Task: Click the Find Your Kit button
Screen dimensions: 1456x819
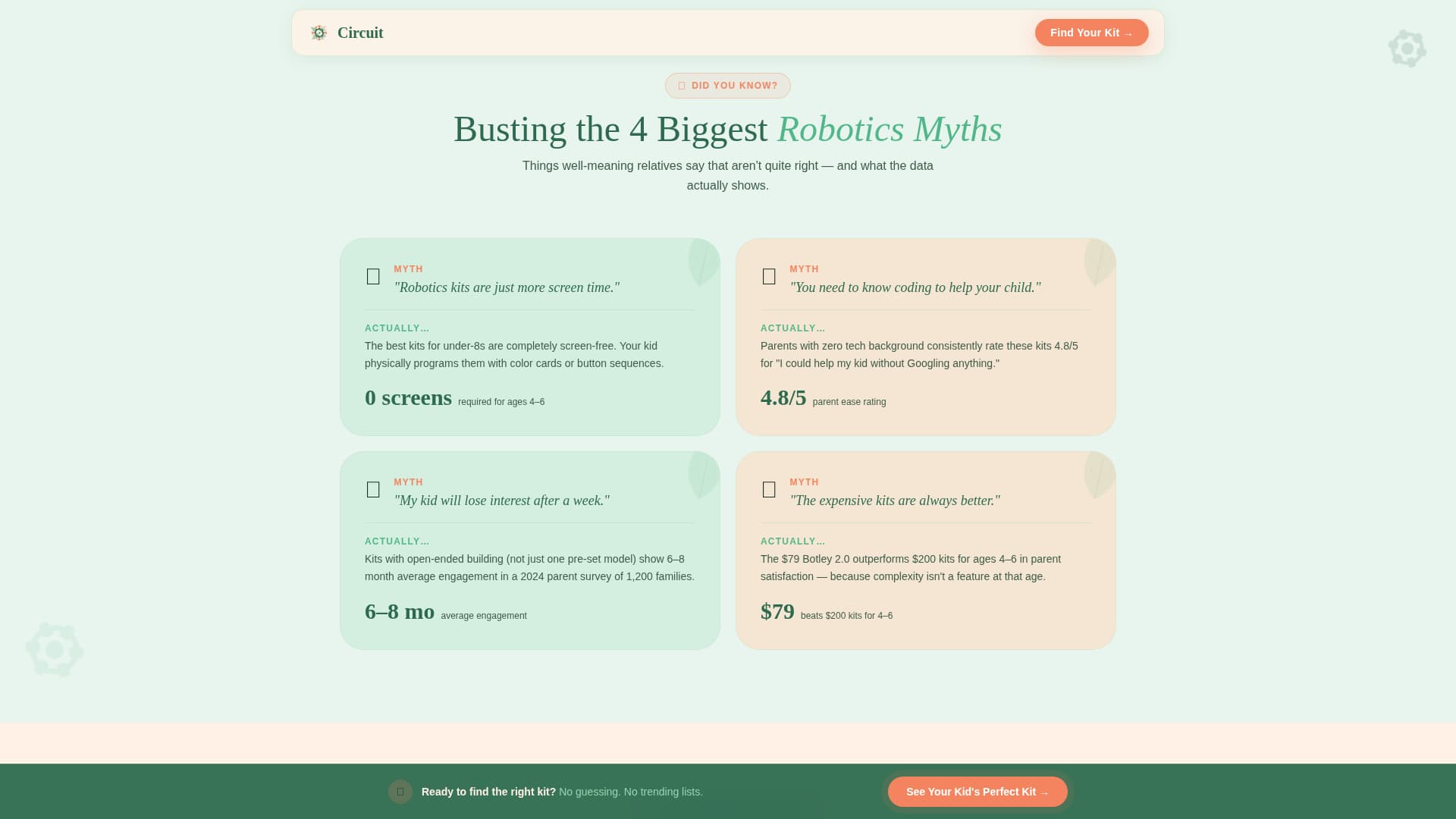Action: pyautogui.click(x=1091, y=33)
